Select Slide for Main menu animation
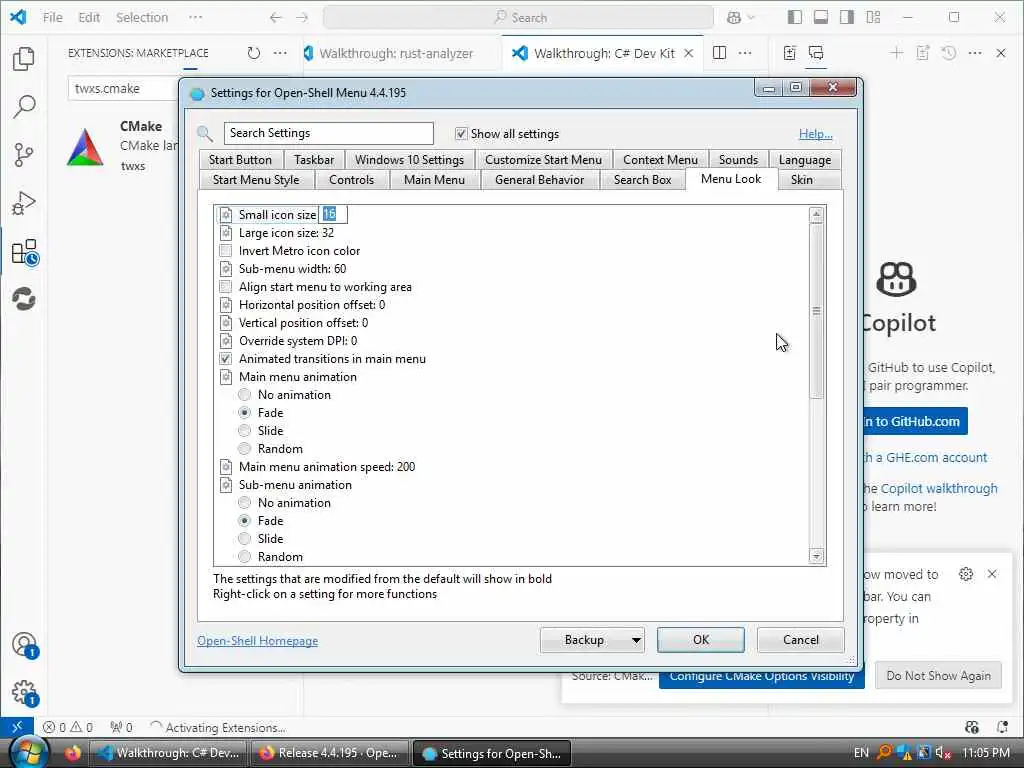 click(244, 430)
